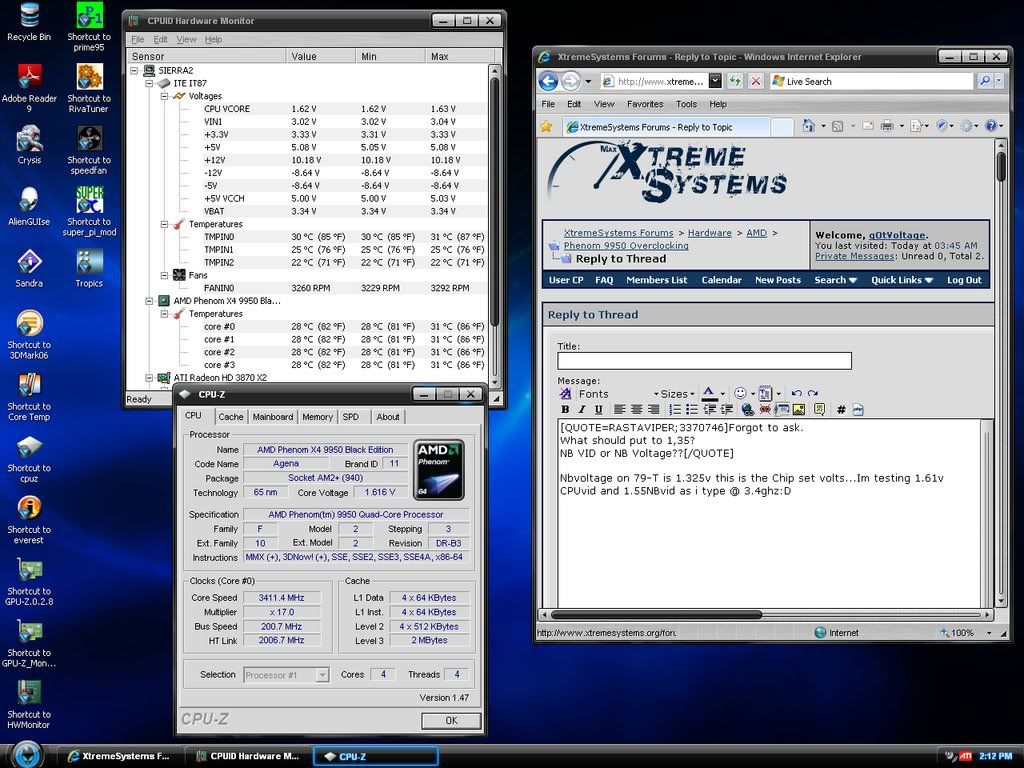
Task: Click the insert image icon in editor
Action: tap(799, 409)
